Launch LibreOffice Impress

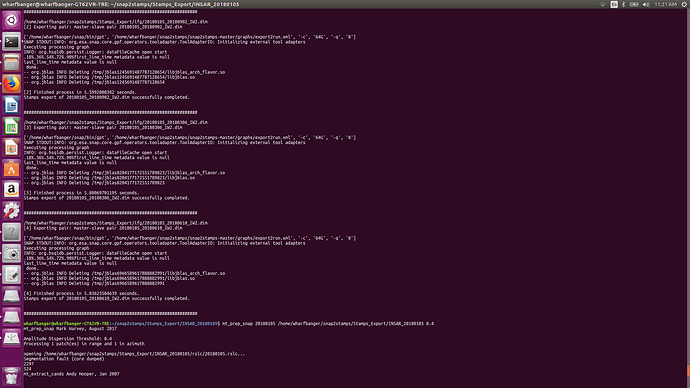tap(11, 147)
